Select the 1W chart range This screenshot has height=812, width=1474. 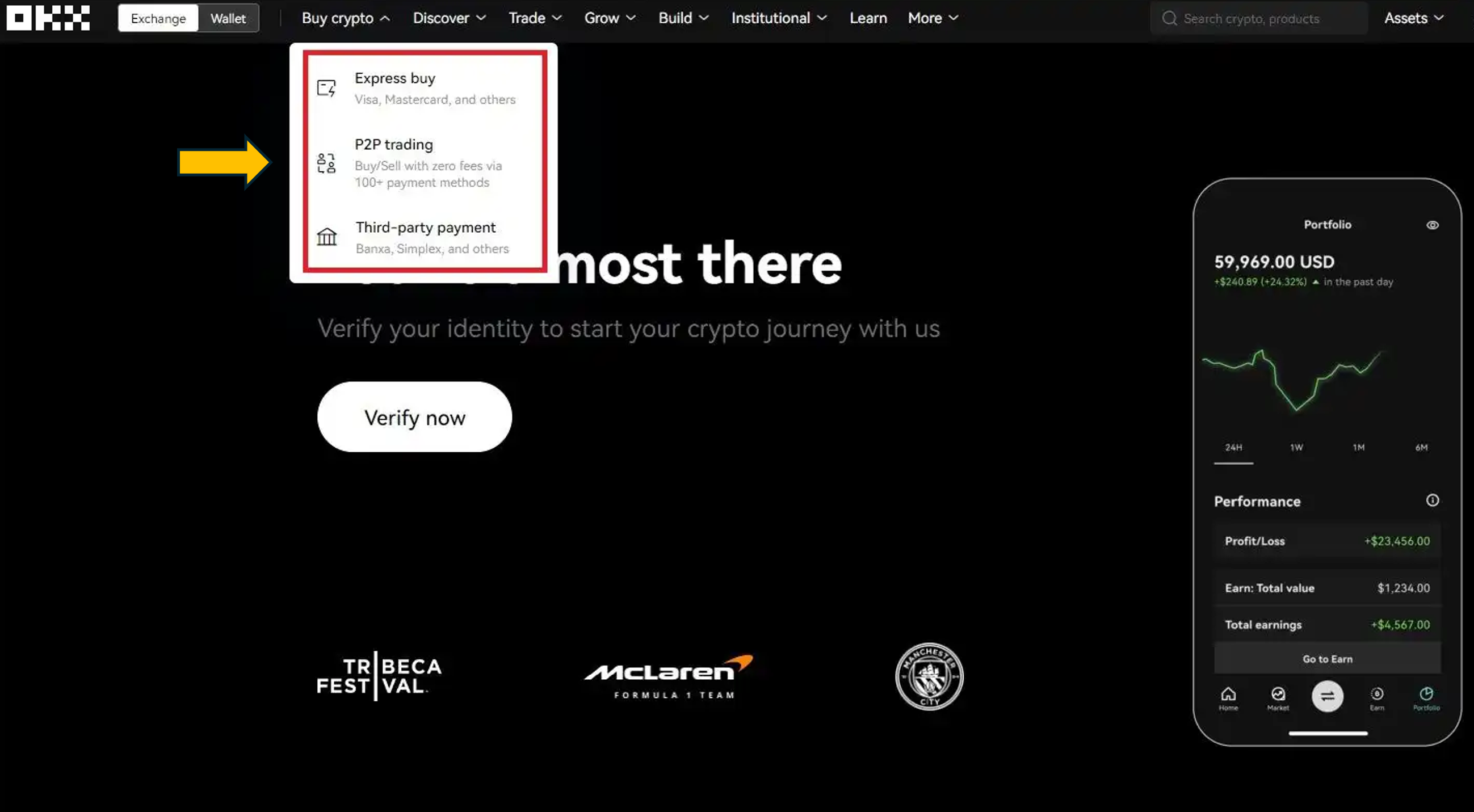tap(1296, 448)
